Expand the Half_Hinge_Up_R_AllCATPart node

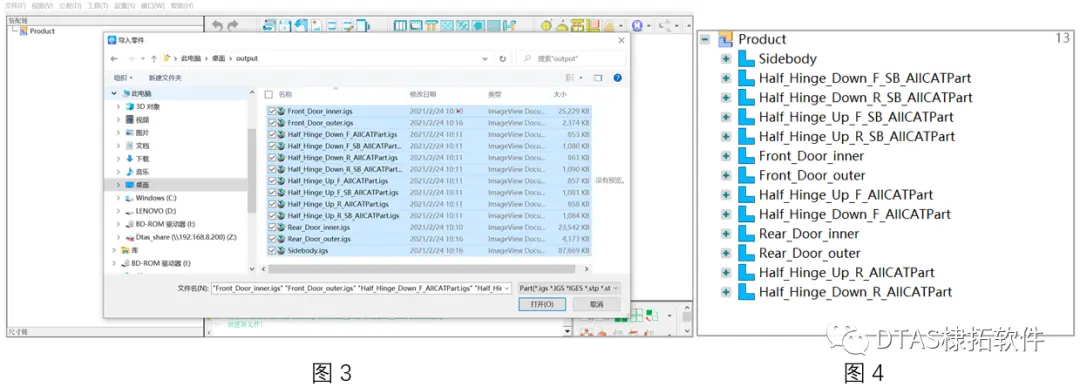(x=725, y=273)
